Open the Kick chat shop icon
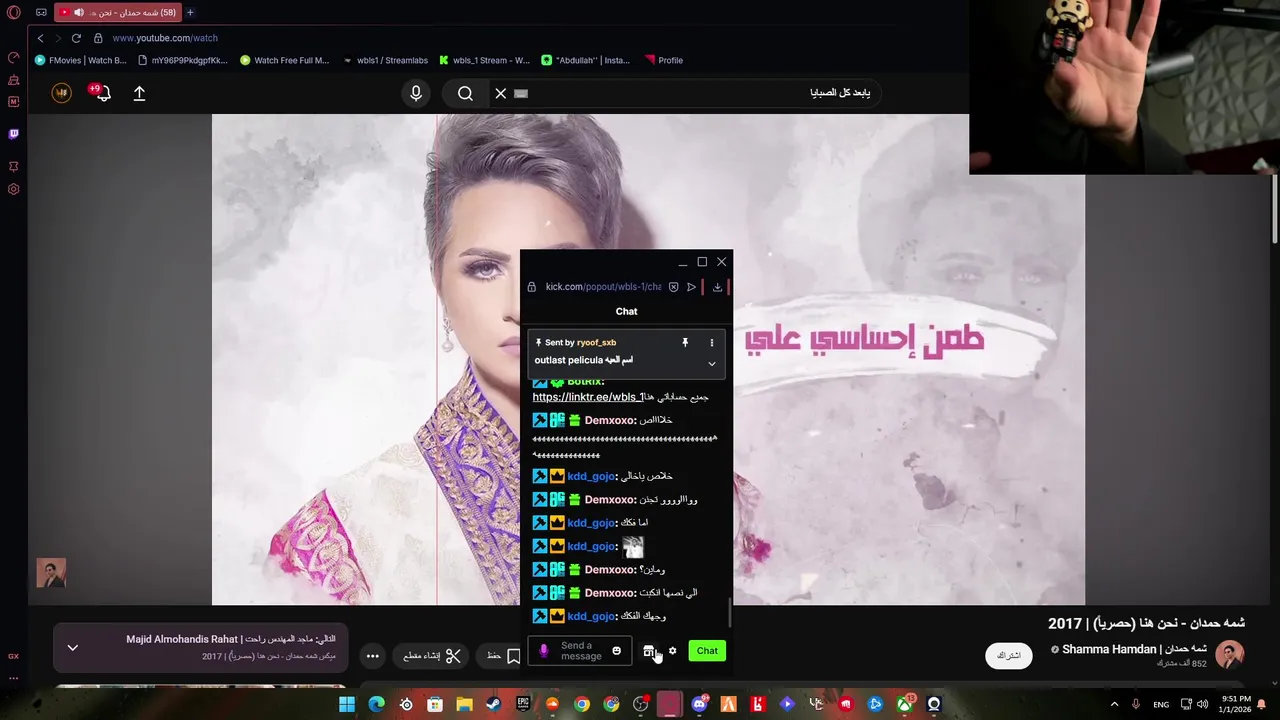Viewport: 1280px width, 720px height. (648, 651)
